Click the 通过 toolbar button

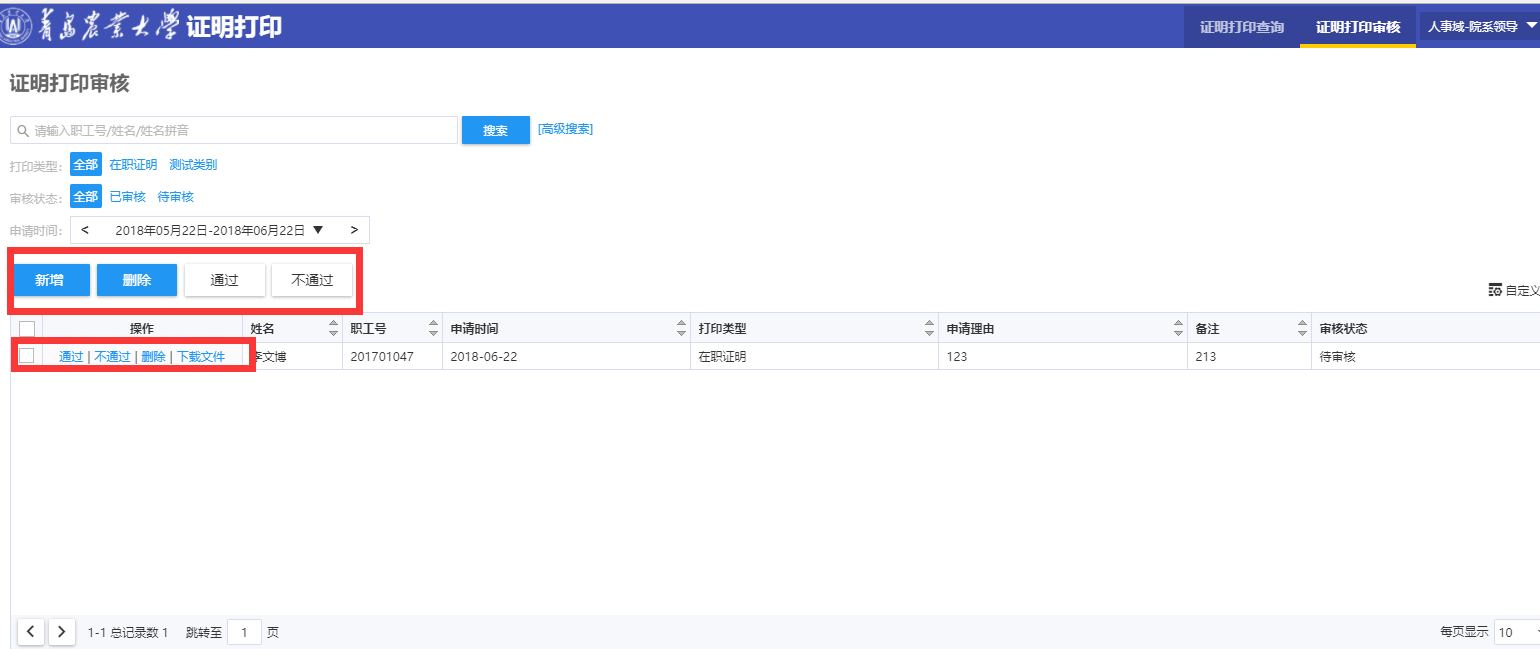coord(225,280)
